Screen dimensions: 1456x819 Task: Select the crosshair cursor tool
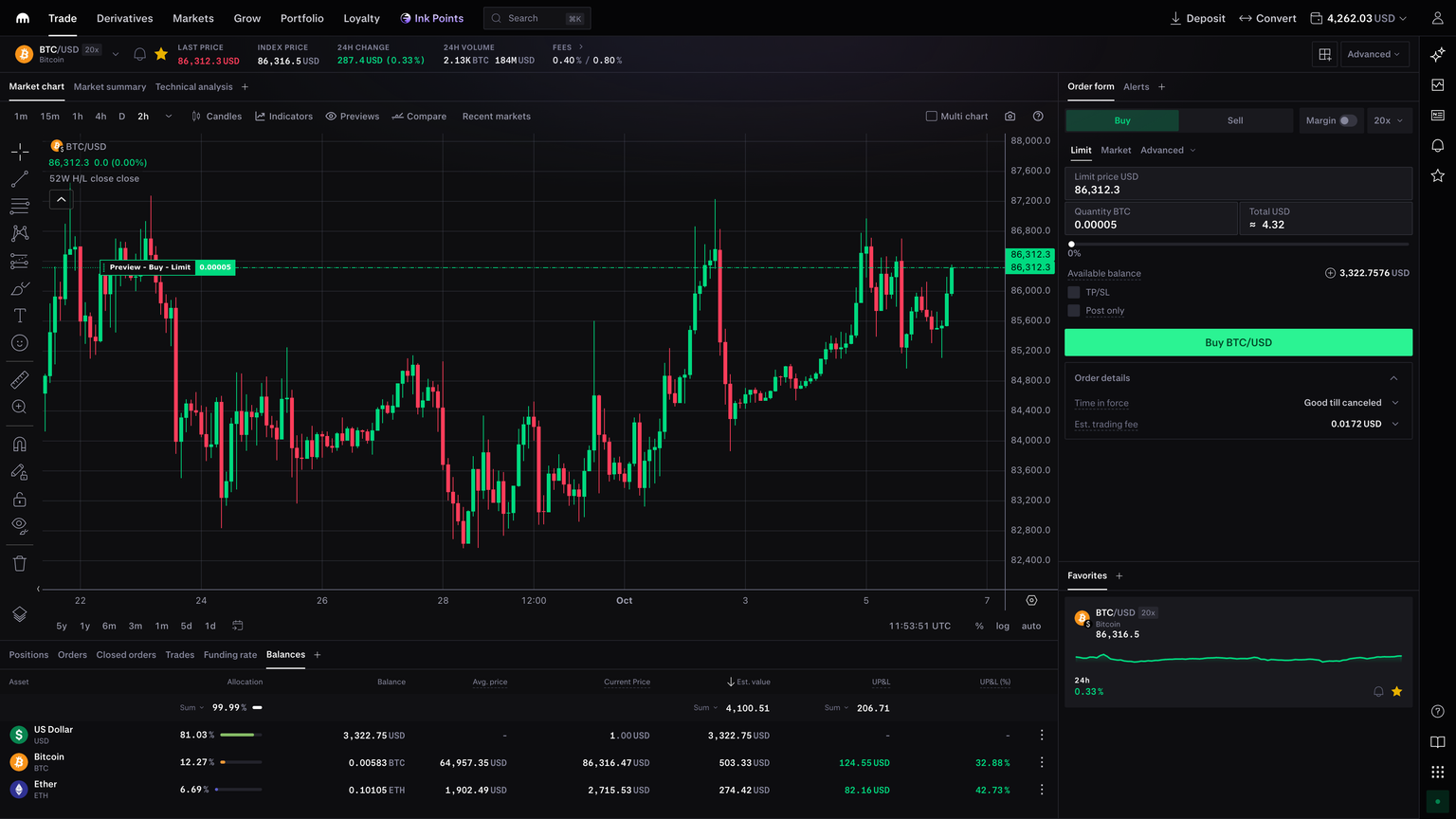[x=19, y=152]
